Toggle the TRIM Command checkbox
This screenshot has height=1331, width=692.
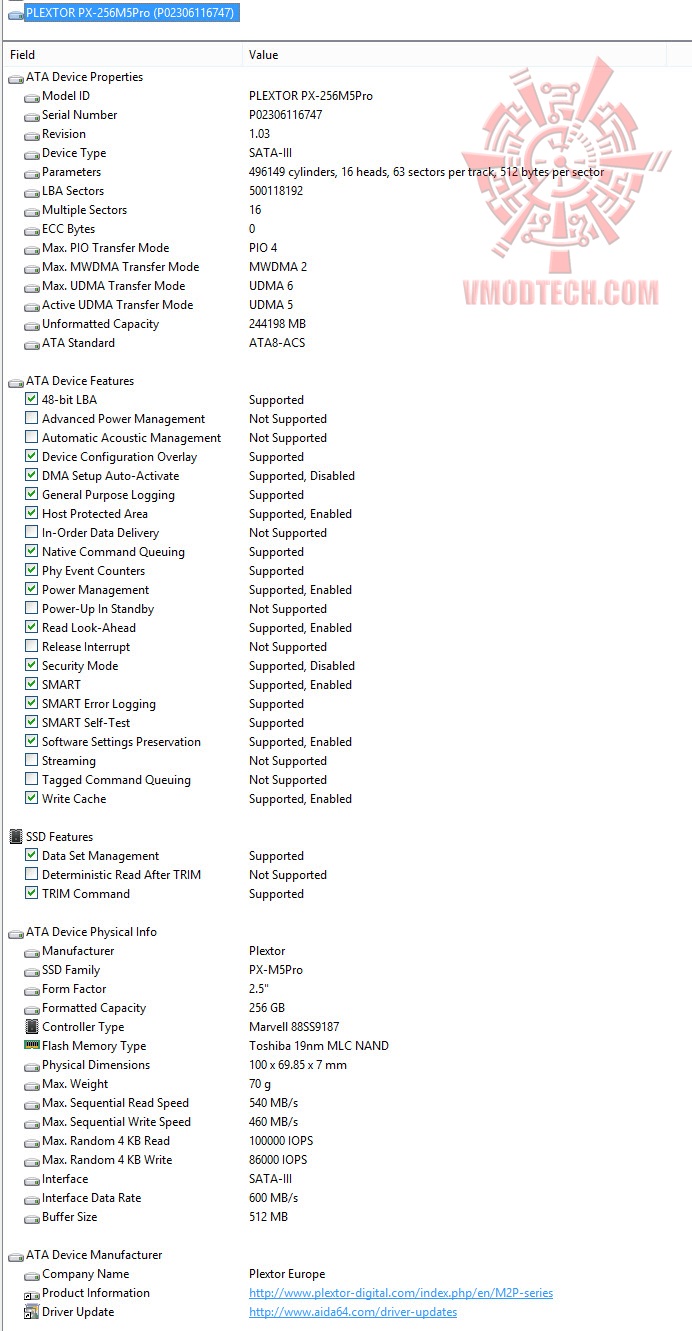[32, 894]
